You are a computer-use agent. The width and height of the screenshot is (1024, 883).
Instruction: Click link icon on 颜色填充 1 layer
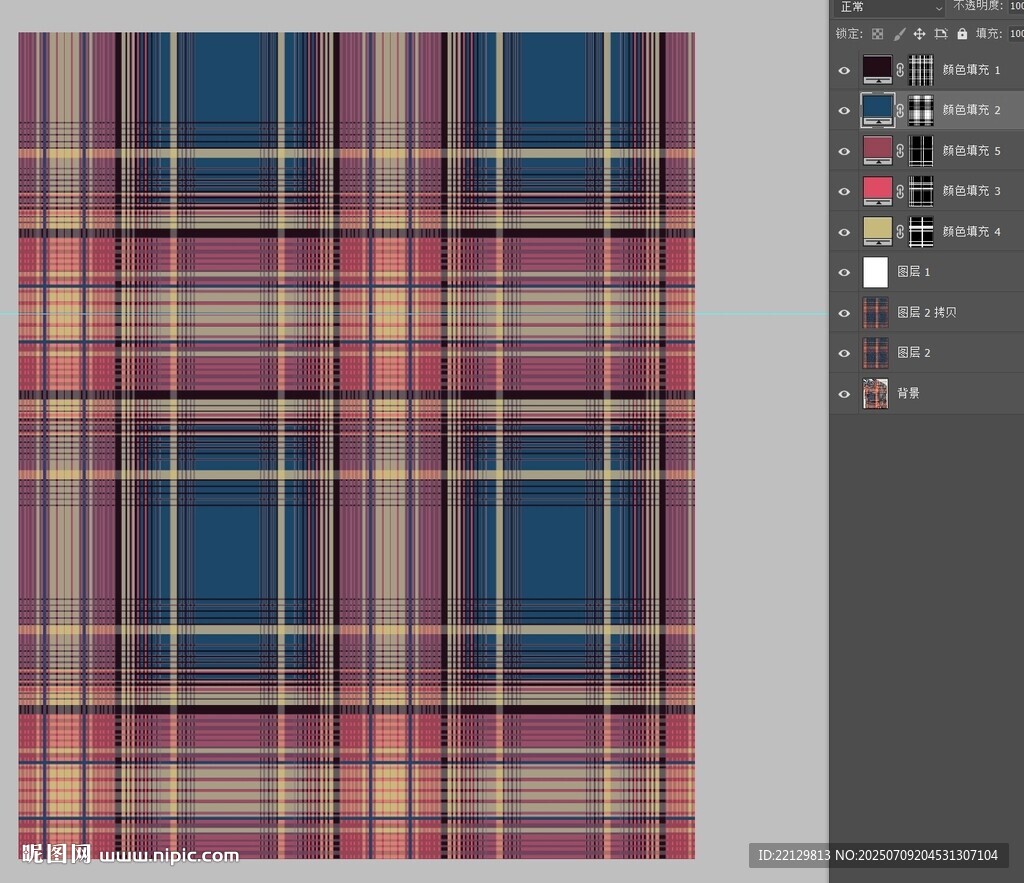900,70
